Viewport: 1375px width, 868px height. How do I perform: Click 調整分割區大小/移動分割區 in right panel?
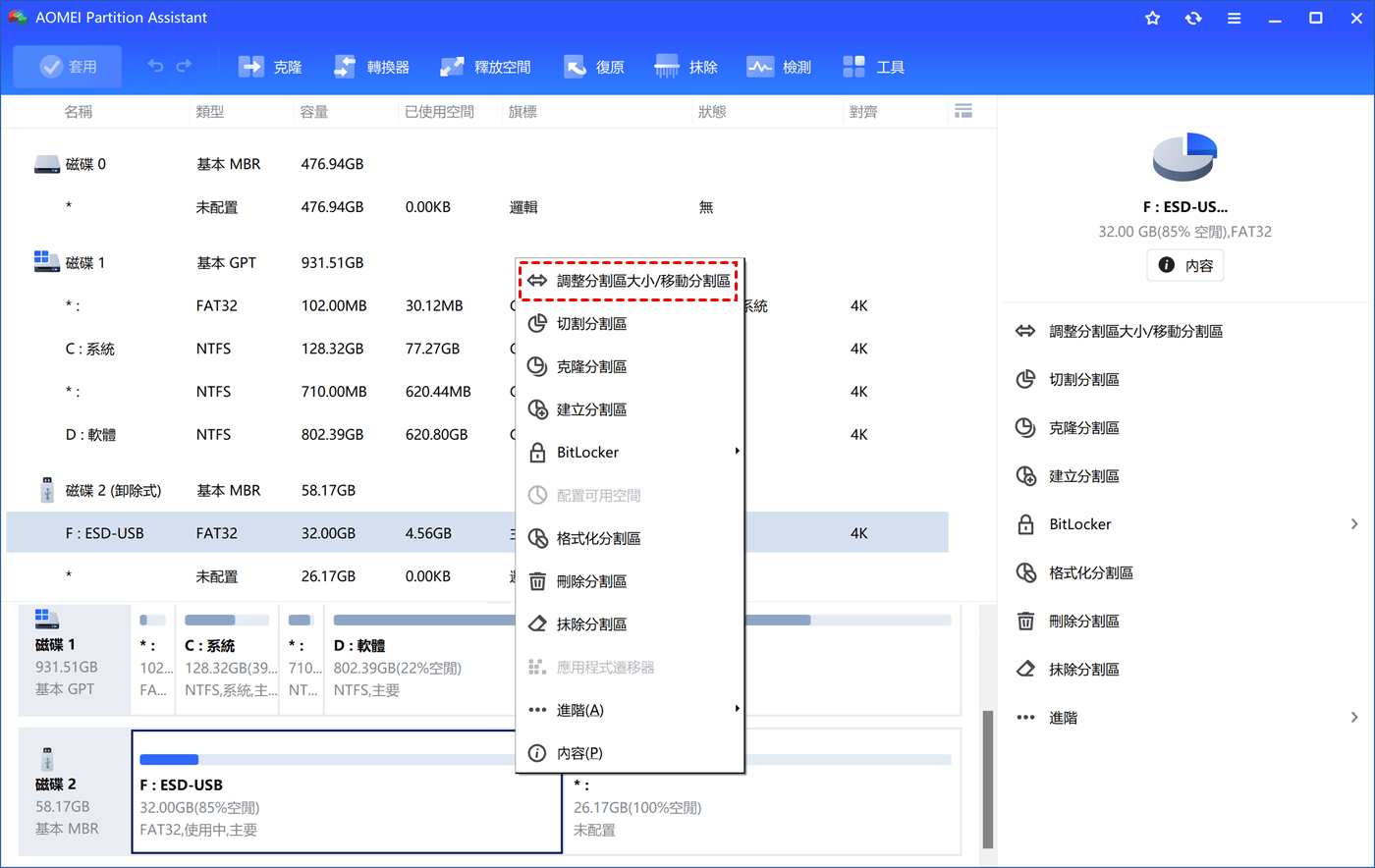pyautogui.click(x=1135, y=332)
